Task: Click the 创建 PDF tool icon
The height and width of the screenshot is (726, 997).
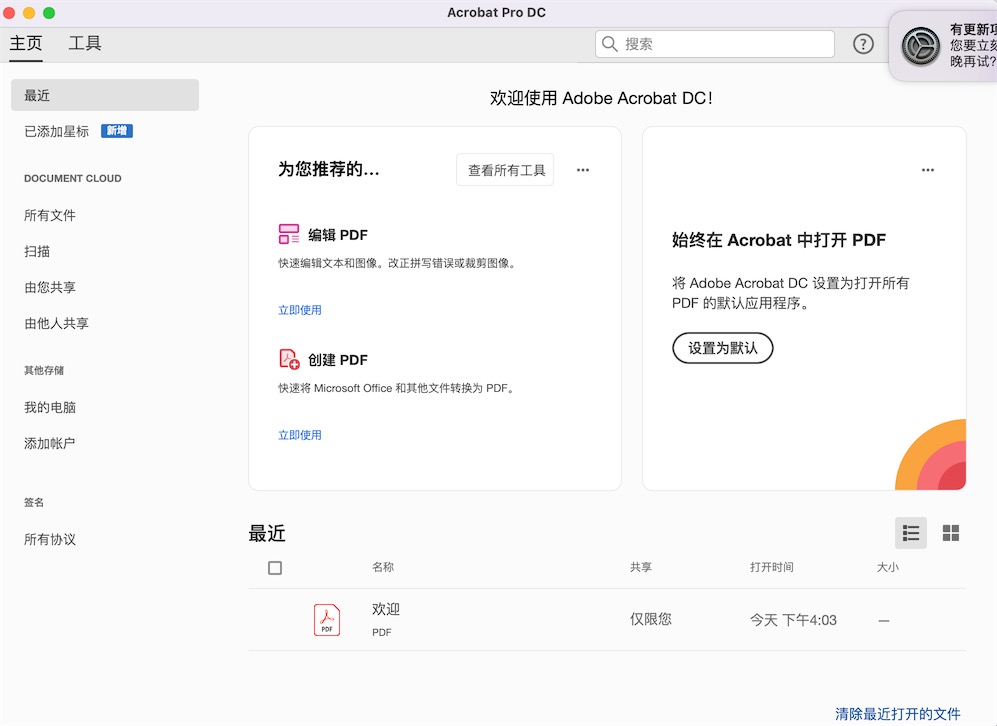Action: pyautogui.click(x=289, y=359)
